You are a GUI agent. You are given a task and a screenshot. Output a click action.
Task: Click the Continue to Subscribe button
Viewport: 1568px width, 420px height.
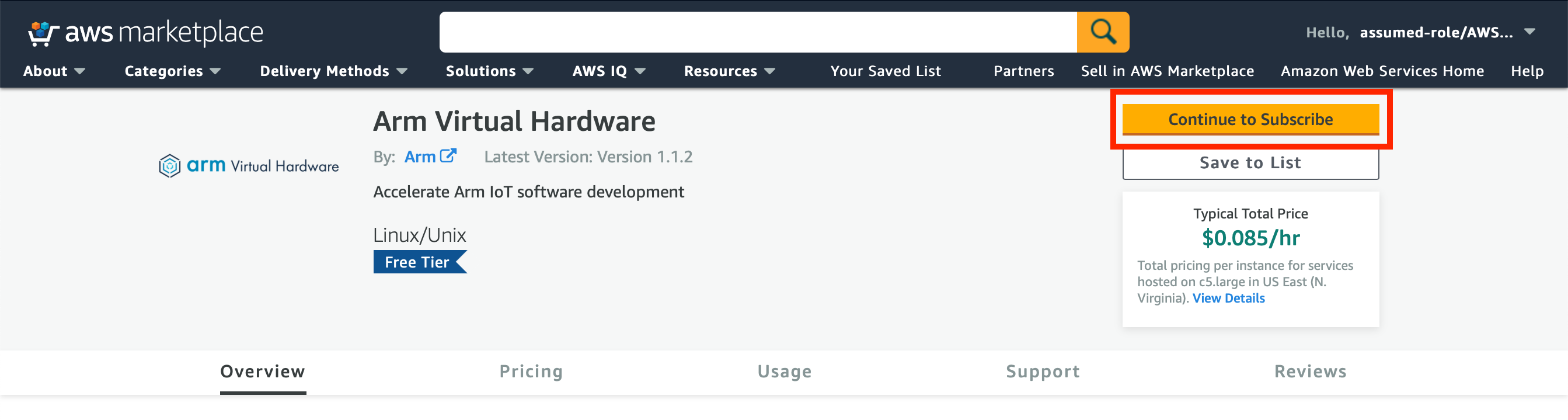point(1250,119)
